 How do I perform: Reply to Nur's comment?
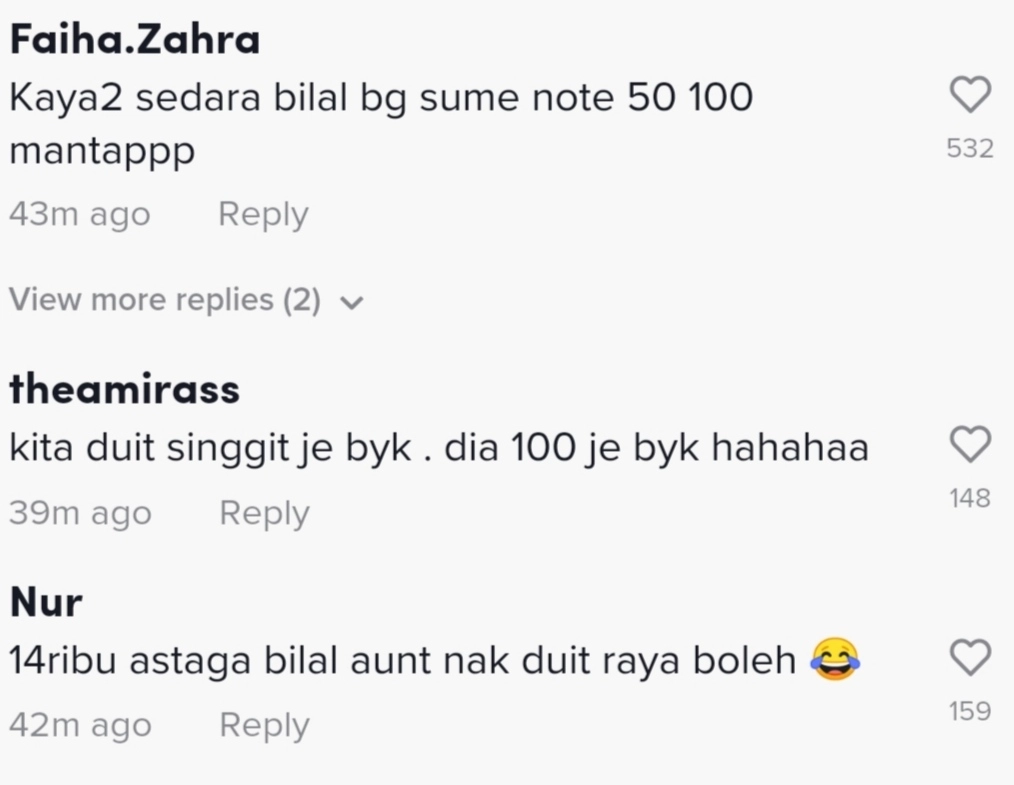coord(264,724)
